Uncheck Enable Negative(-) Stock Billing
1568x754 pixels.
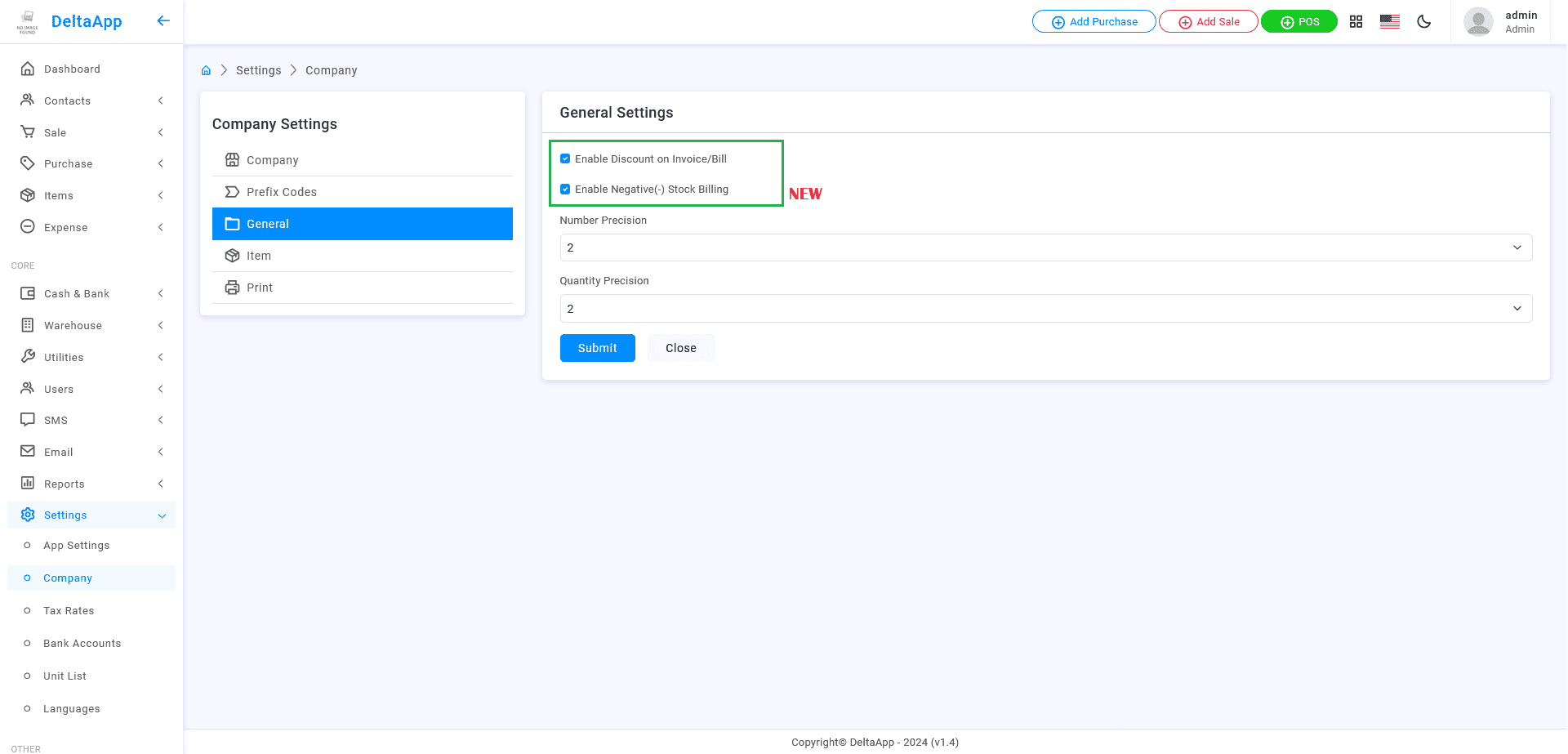tap(565, 189)
